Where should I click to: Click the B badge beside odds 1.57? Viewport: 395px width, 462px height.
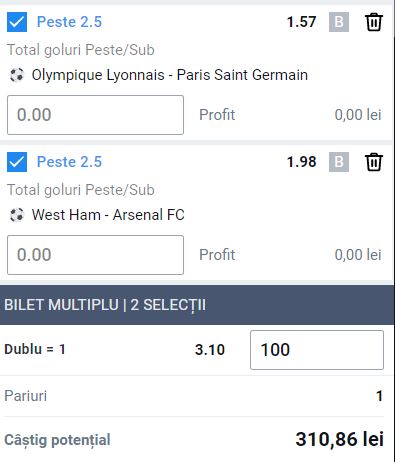coord(339,22)
